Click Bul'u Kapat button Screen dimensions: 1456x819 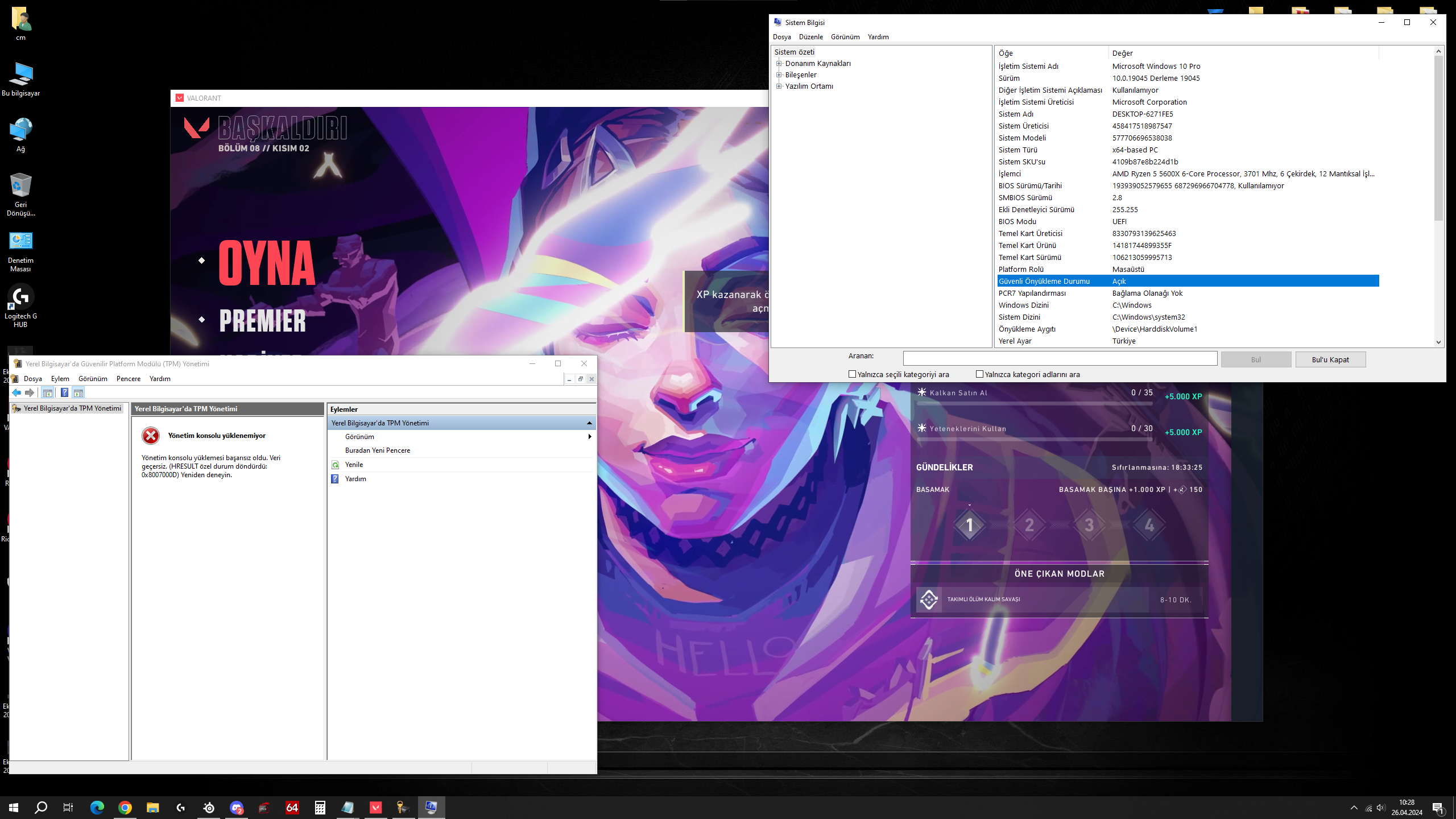point(1330,359)
